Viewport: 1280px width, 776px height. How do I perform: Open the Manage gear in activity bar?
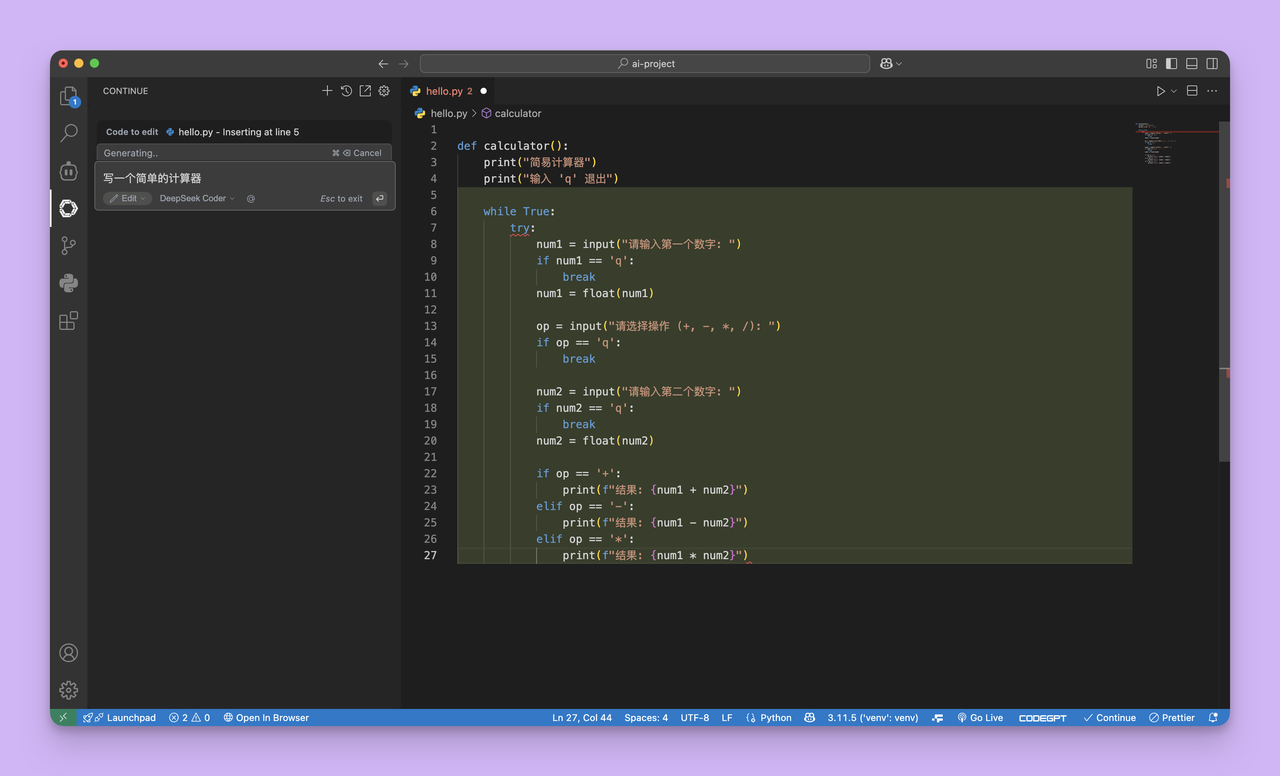[68, 690]
